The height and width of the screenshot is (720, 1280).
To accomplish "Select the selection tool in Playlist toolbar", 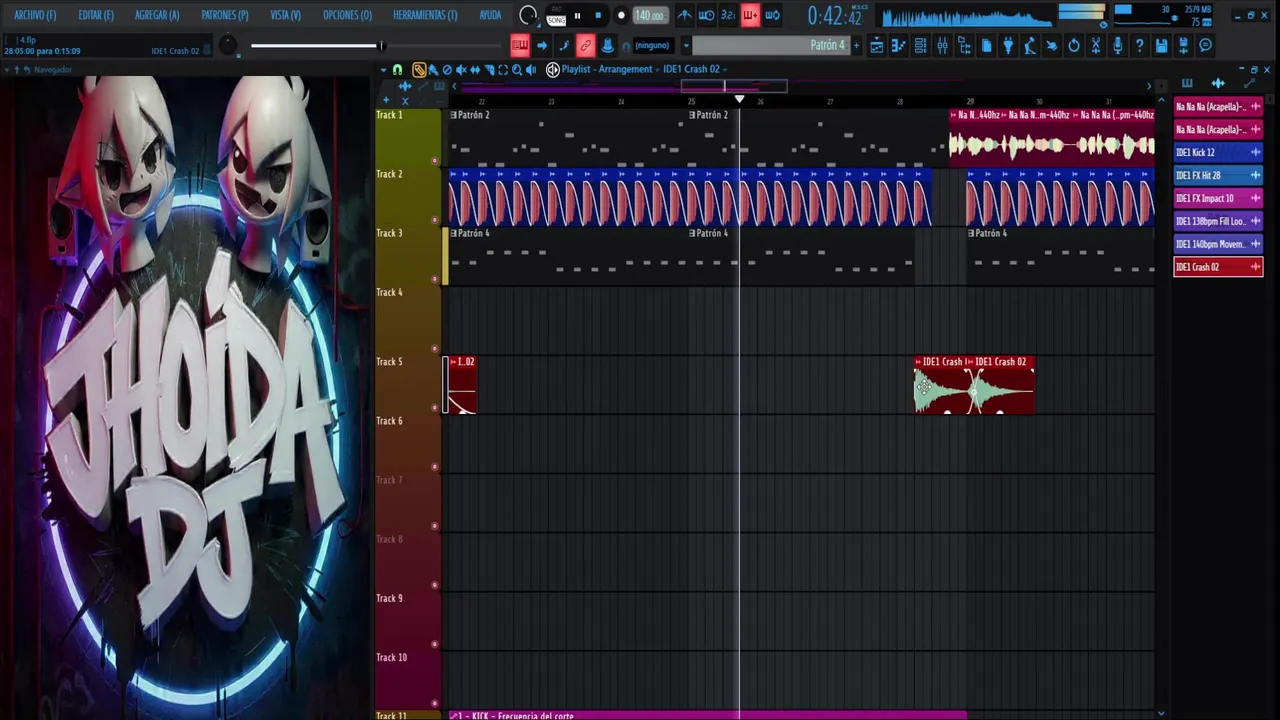I will [503, 69].
